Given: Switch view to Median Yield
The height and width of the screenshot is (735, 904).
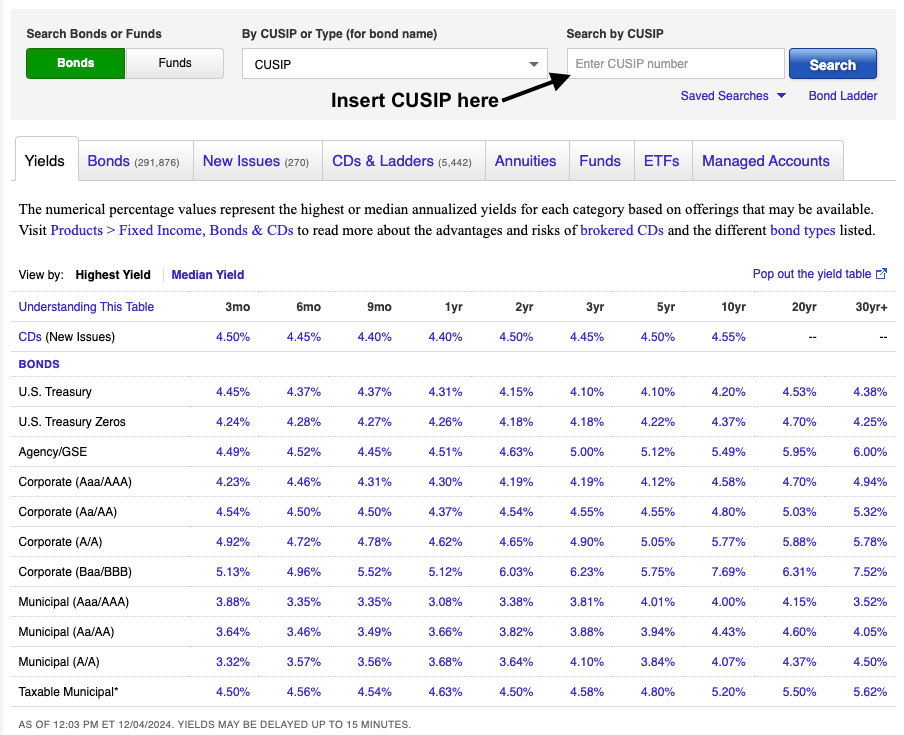Looking at the screenshot, I should tap(208, 275).
